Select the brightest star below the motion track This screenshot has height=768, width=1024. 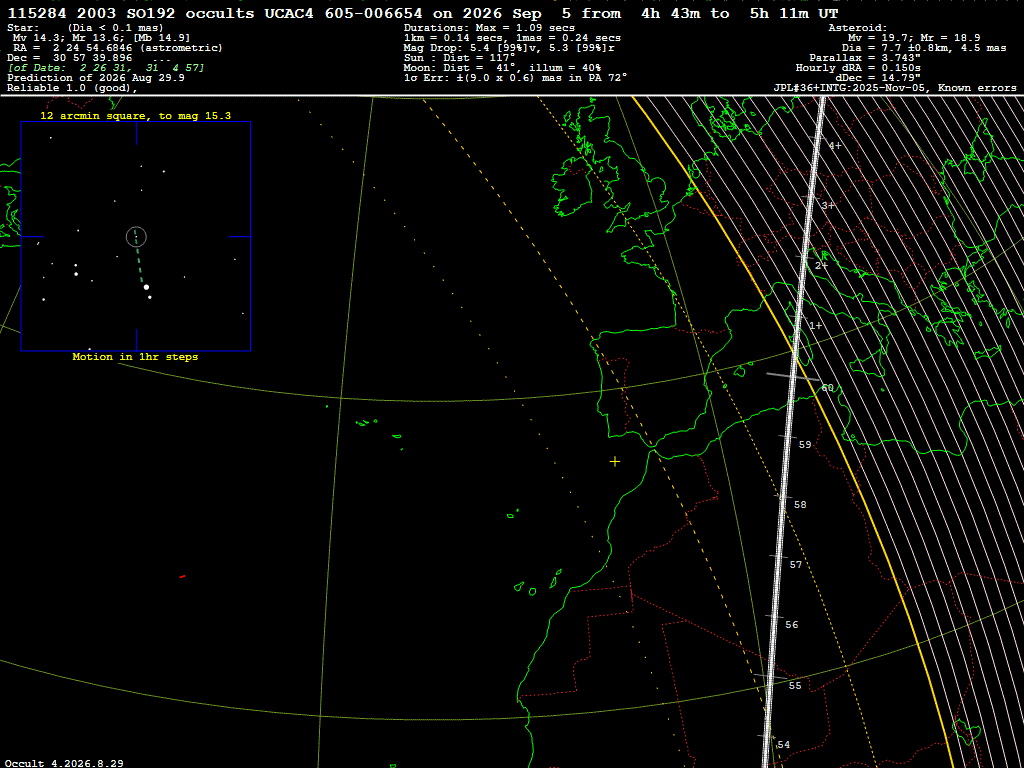point(146,287)
